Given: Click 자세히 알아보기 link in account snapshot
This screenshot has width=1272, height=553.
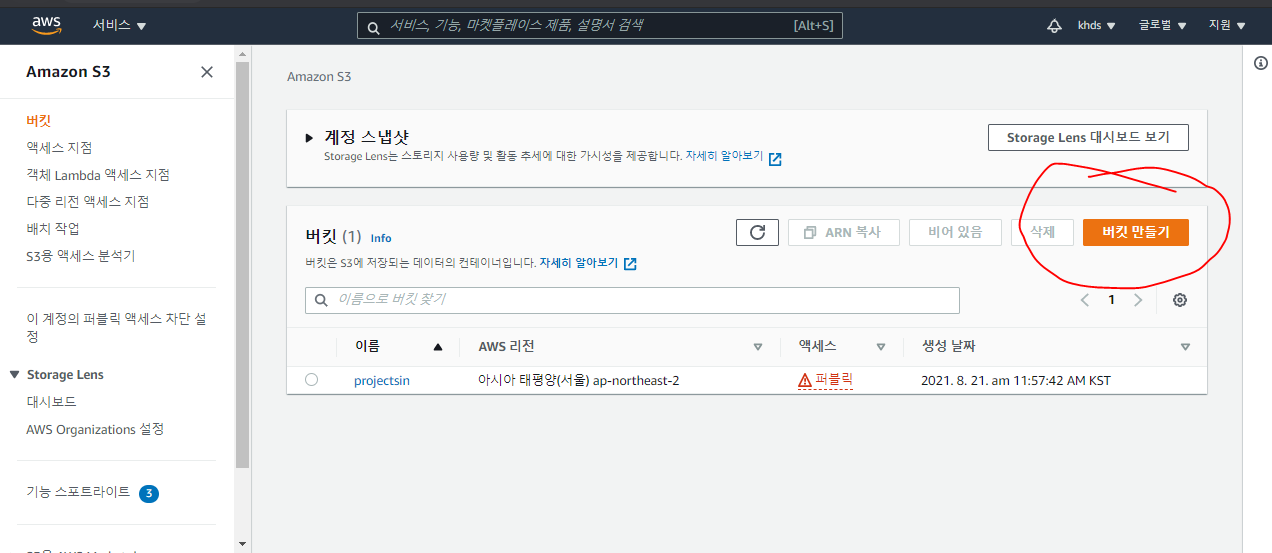Looking at the screenshot, I should coord(724,156).
